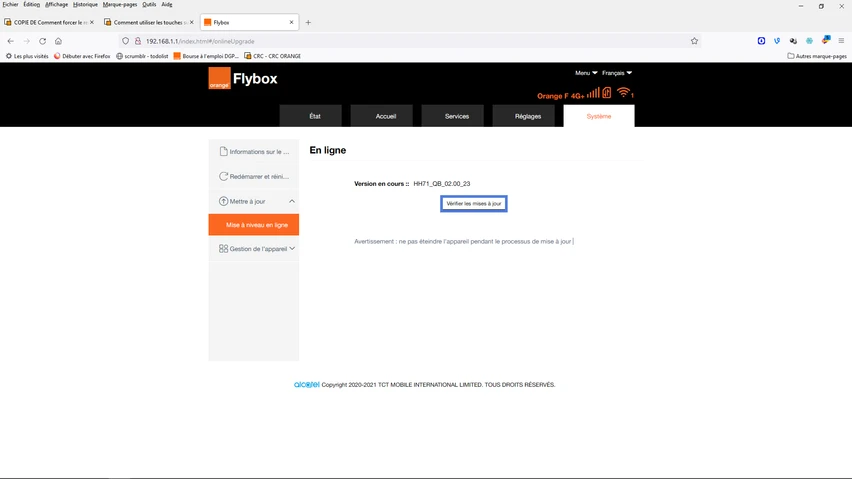Open the Historique menu

pyautogui.click(x=85, y=4)
